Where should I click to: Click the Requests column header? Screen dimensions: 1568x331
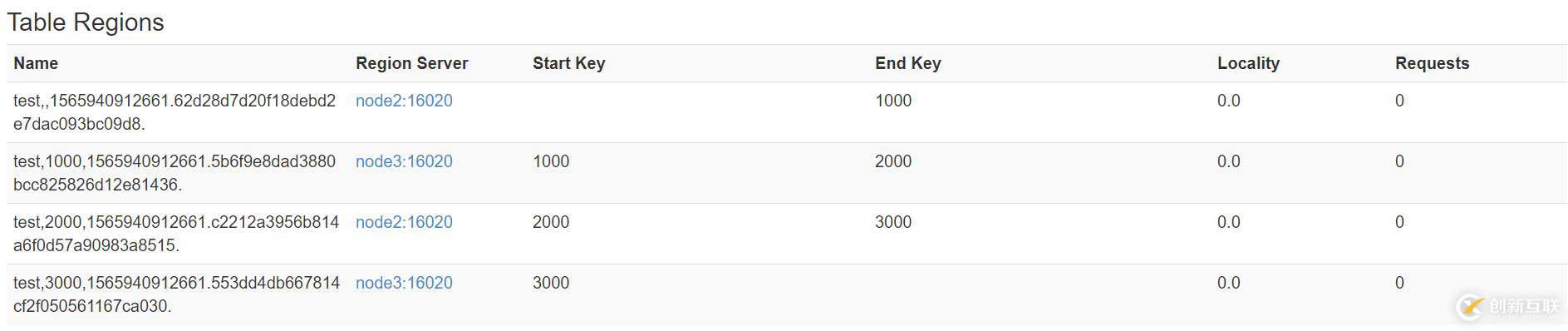pyautogui.click(x=1432, y=63)
